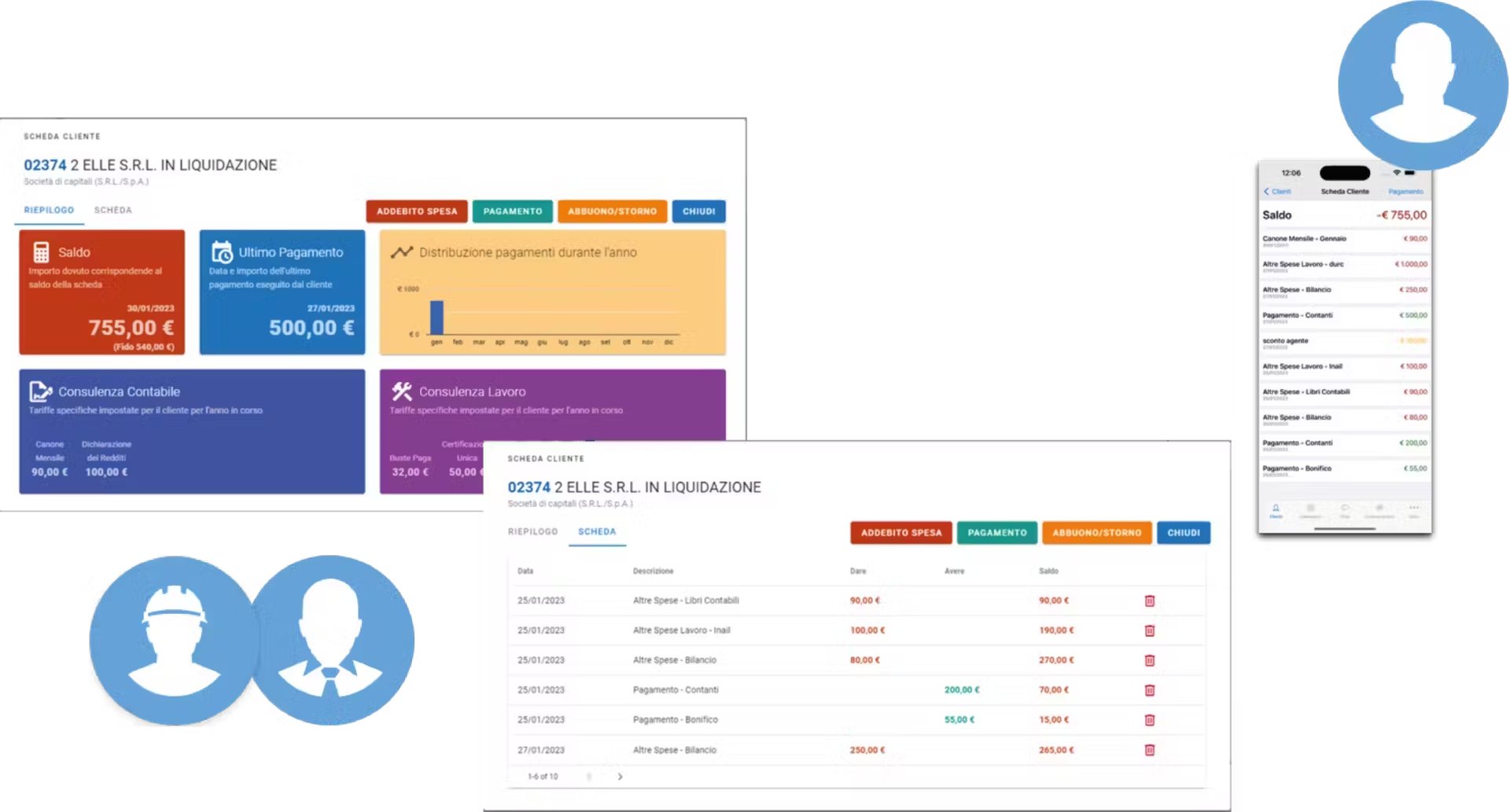Click the hard-hat worker avatar icon
This screenshot has width=1510, height=812.
tap(174, 640)
